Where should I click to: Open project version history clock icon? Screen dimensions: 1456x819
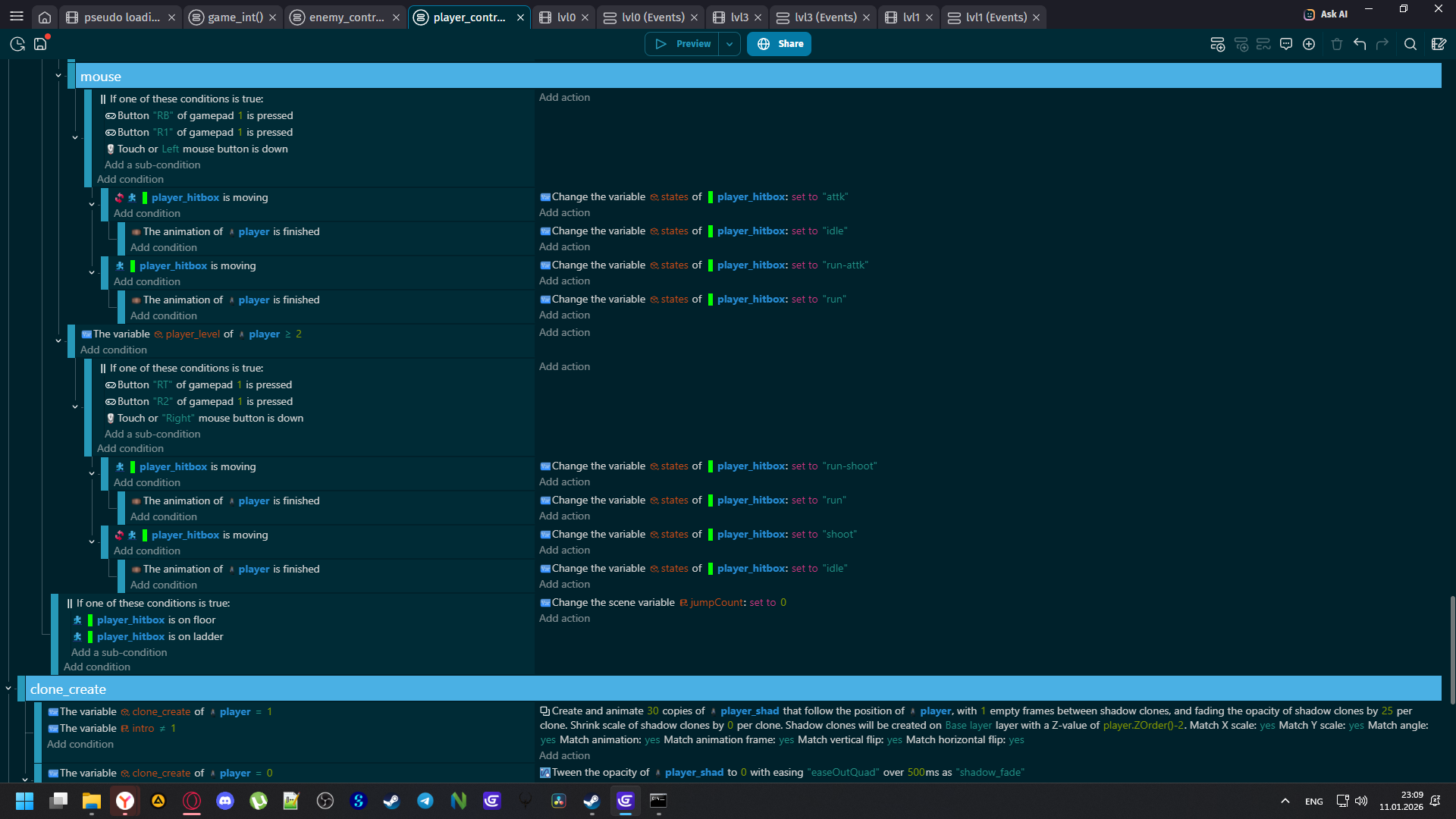[x=17, y=44]
